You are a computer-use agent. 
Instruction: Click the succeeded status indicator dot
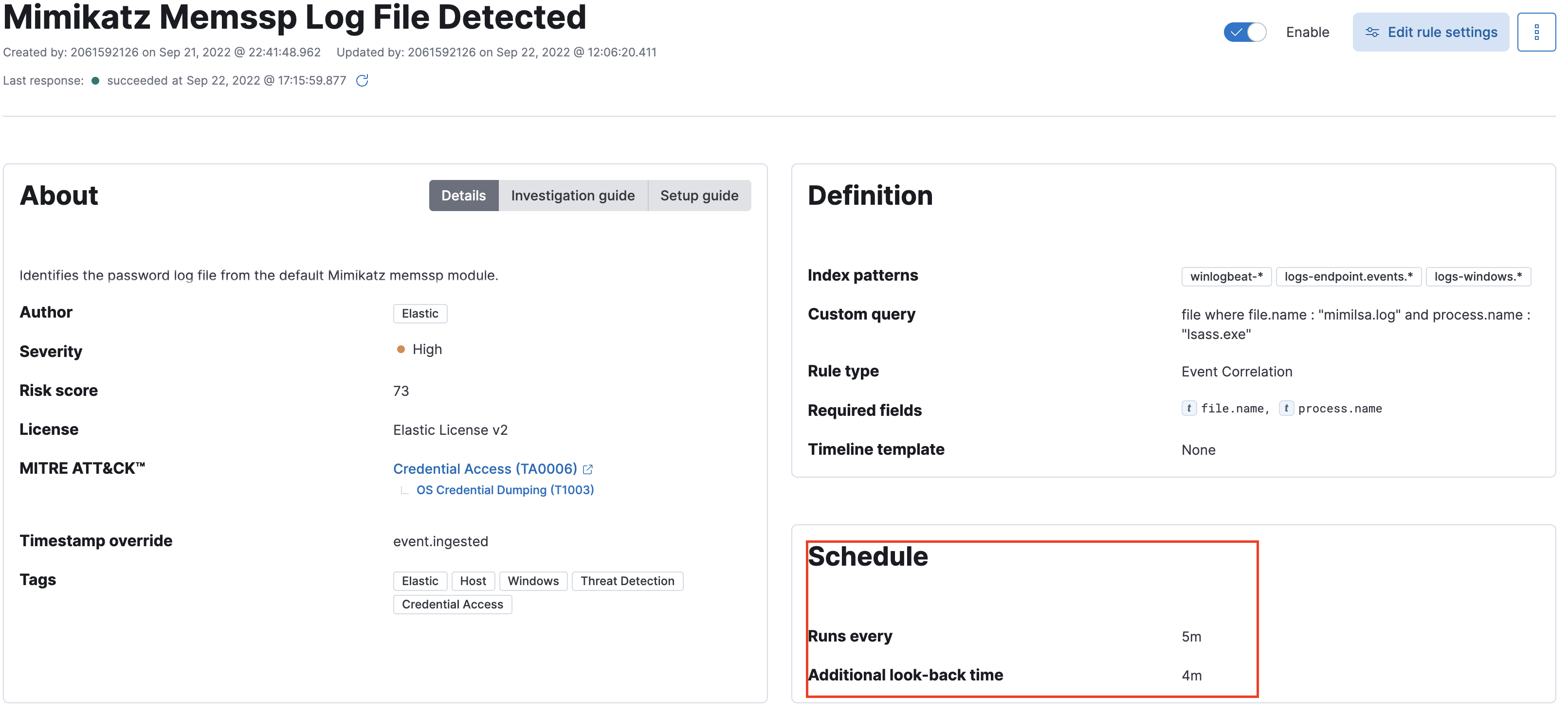[96, 80]
